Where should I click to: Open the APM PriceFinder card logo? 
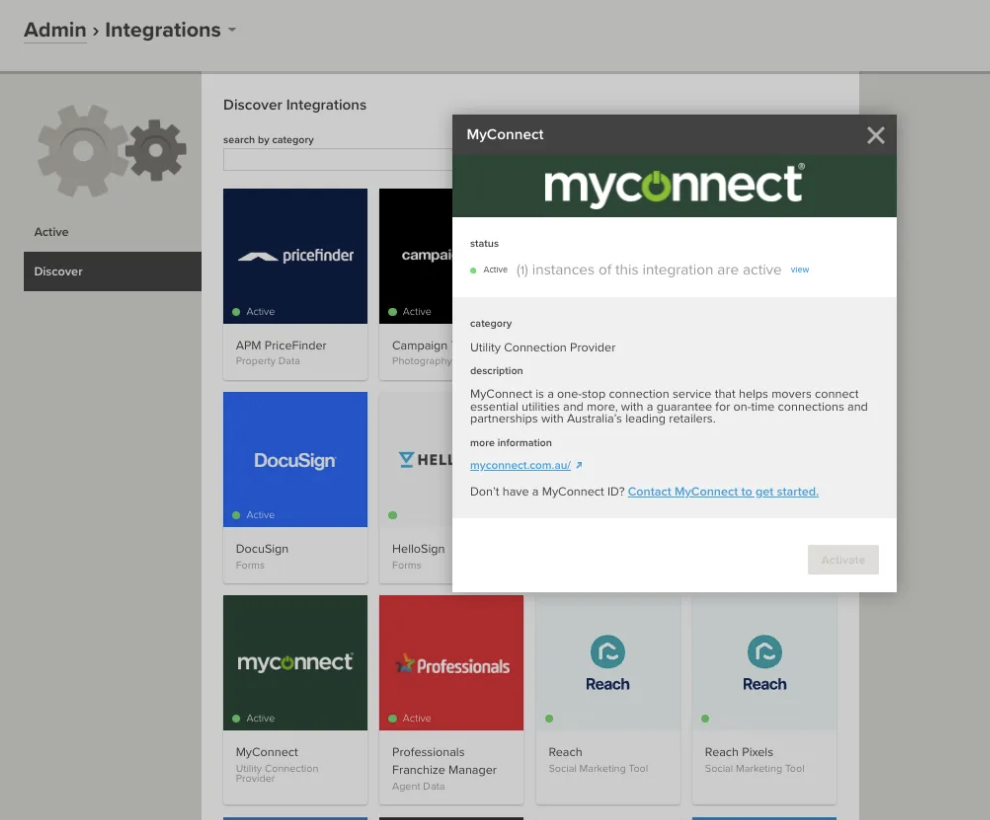coord(295,256)
